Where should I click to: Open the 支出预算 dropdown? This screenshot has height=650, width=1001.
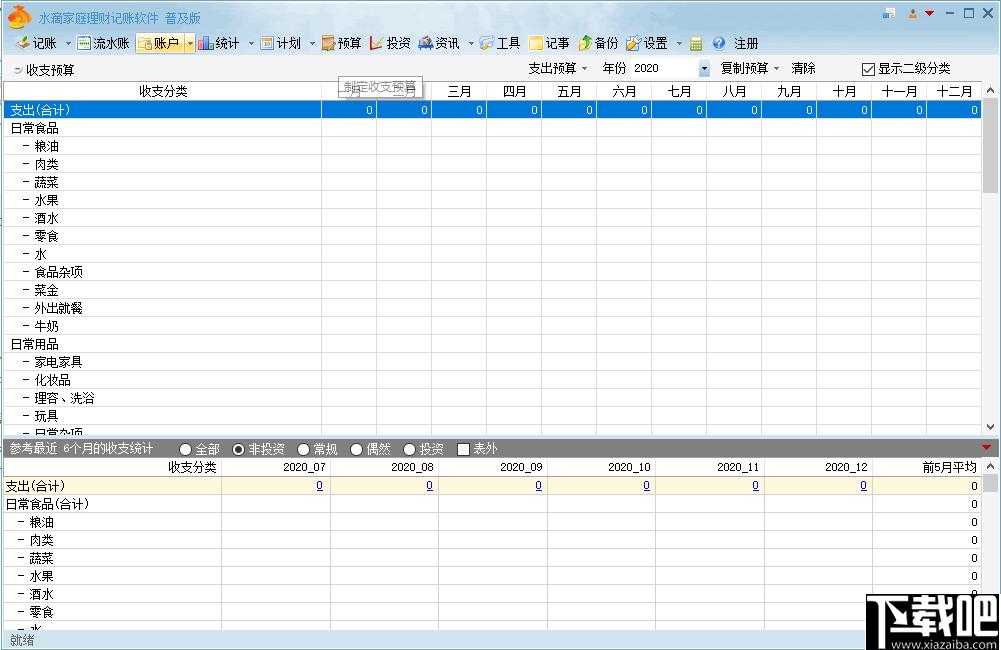point(558,68)
